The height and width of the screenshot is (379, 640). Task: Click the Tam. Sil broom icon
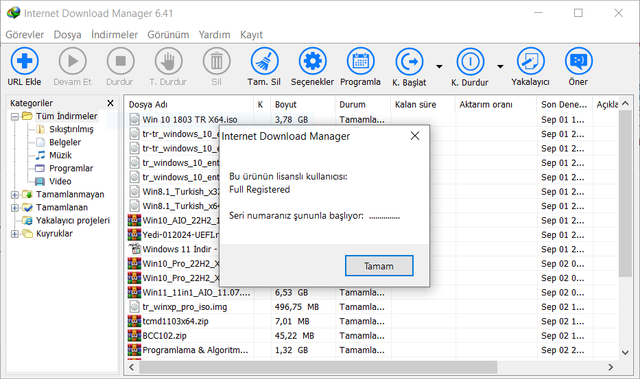coord(264,61)
